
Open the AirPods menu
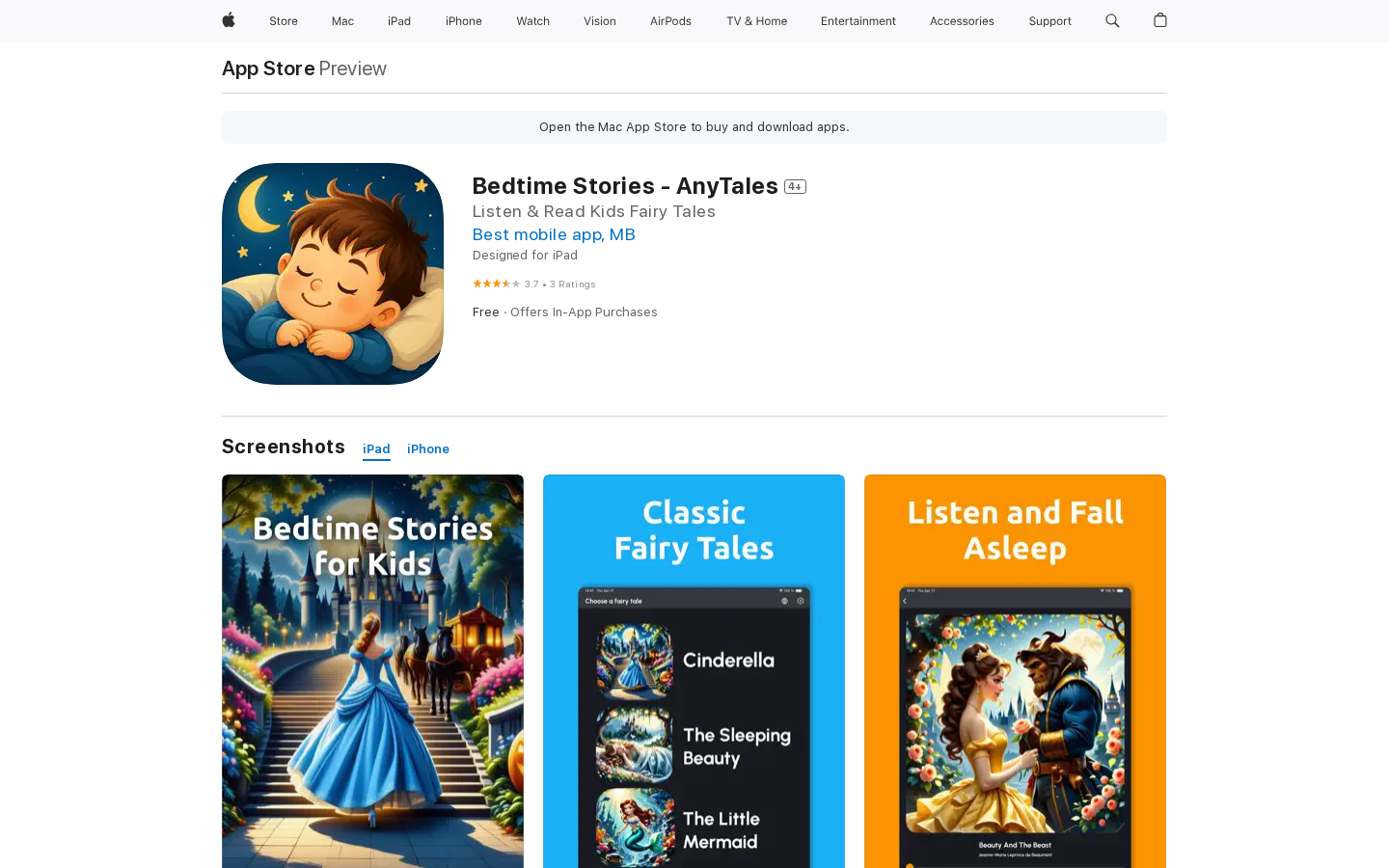(x=670, y=21)
